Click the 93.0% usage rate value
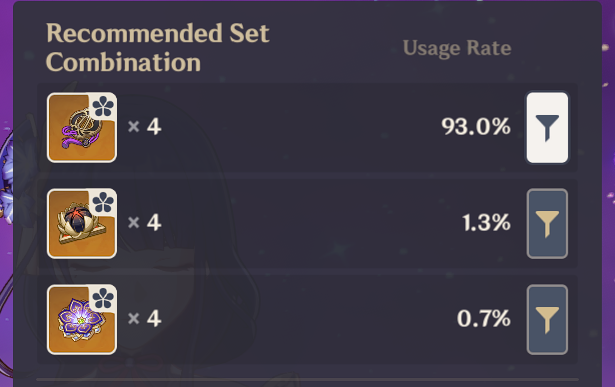The image size is (615, 387). click(x=476, y=127)
